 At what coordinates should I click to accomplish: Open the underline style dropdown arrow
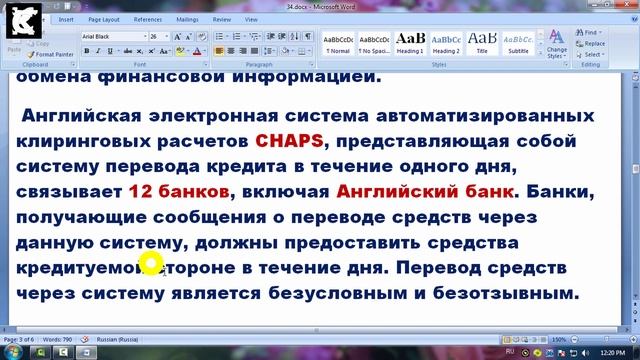pyautogui.click(x=118, y=51)
